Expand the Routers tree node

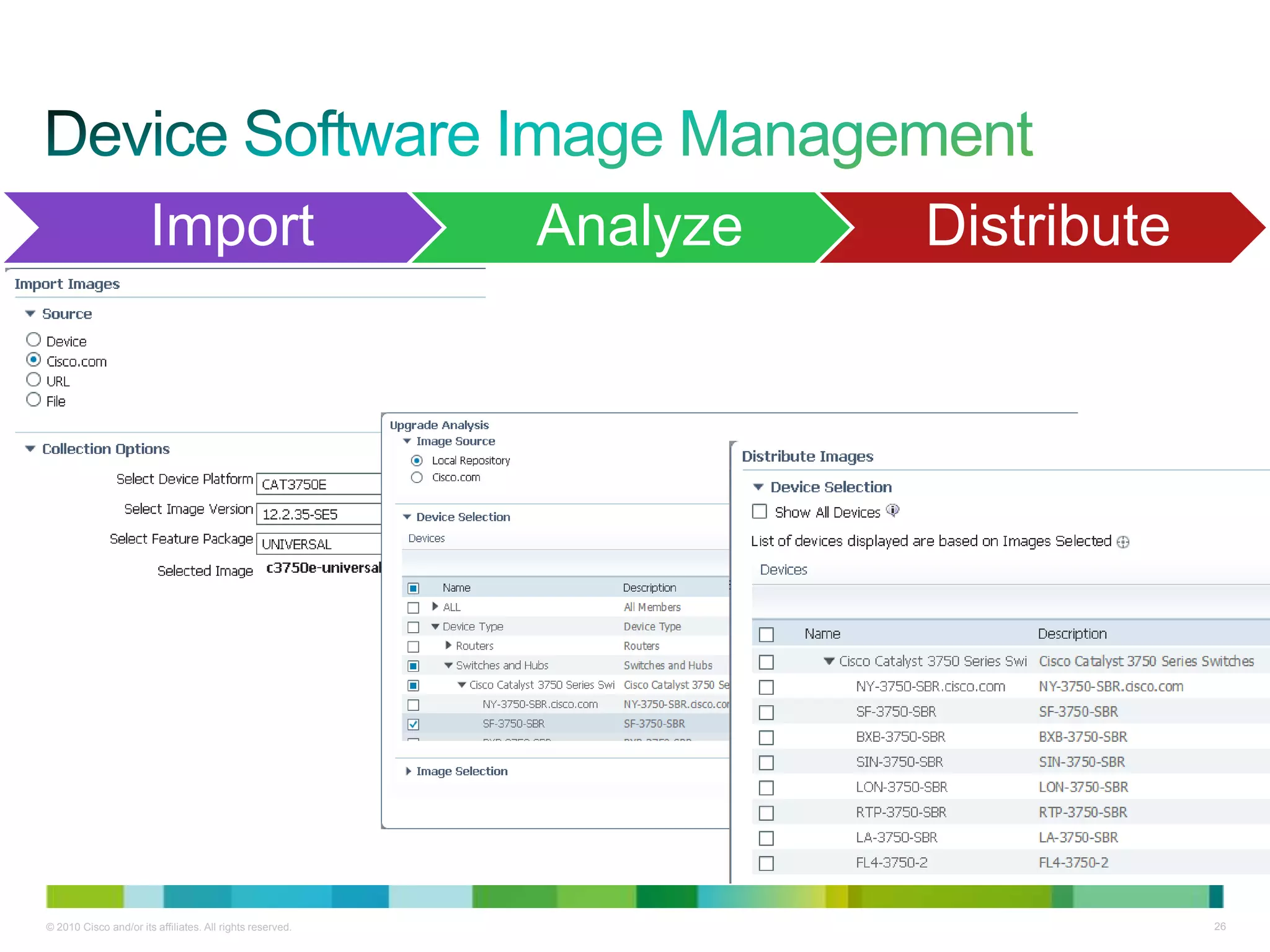(448, 645)
